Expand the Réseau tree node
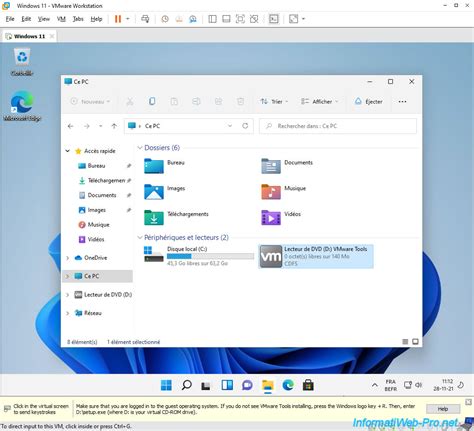Screen dimensions: 474x431 68,313
